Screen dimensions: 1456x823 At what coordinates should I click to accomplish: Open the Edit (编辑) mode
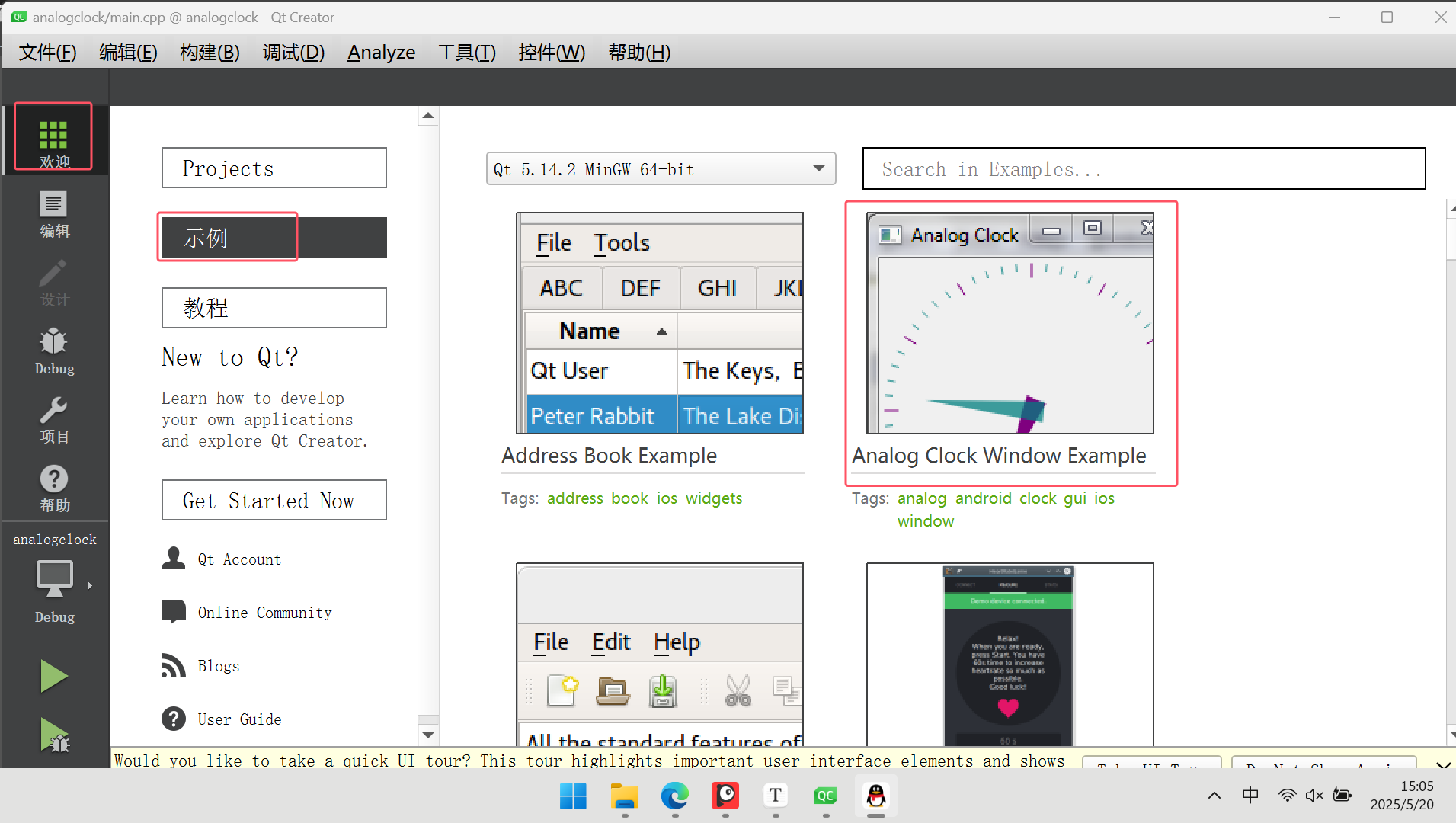pos(54,214)
